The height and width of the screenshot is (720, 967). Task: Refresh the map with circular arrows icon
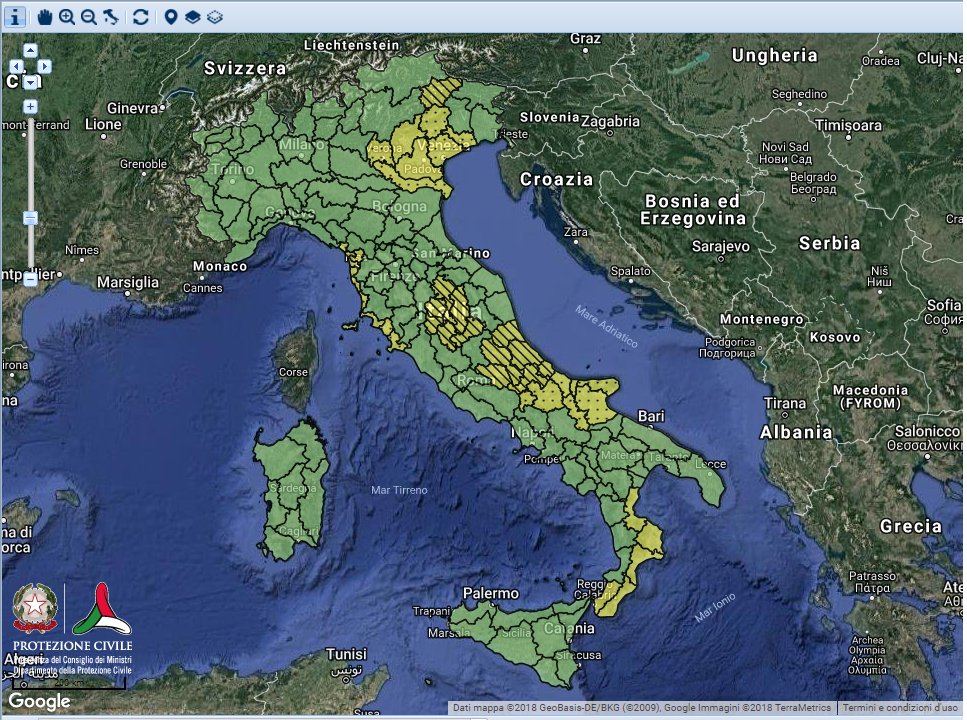(x=141, y=17)
